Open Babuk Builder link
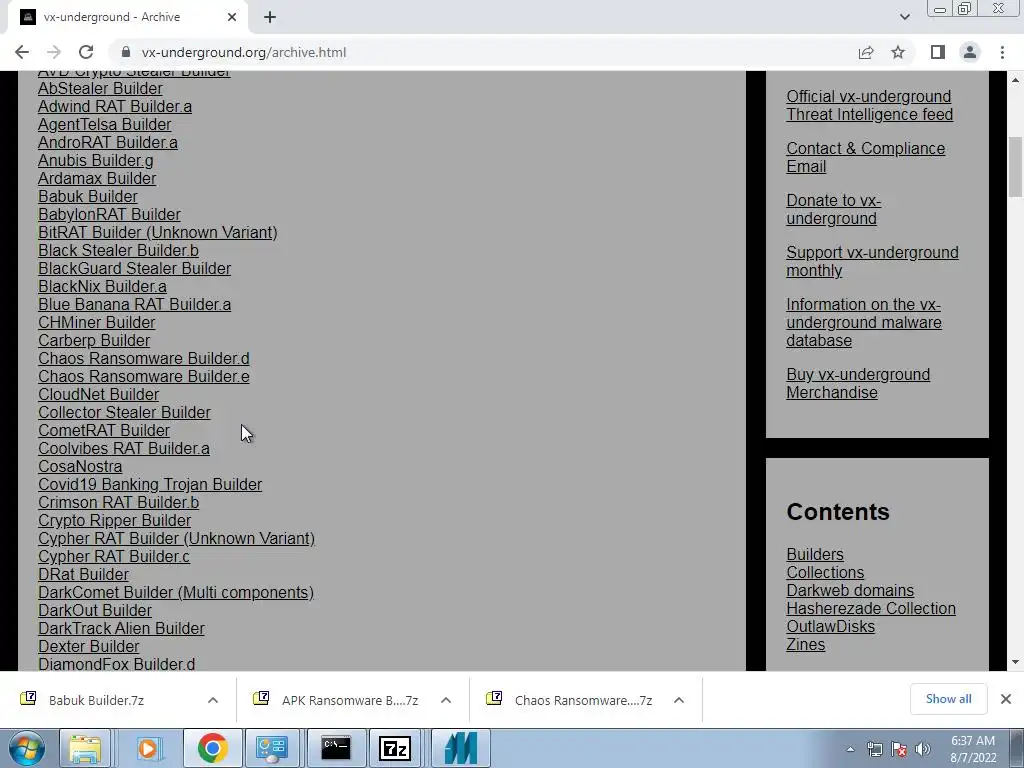 (x=88, y=197)
